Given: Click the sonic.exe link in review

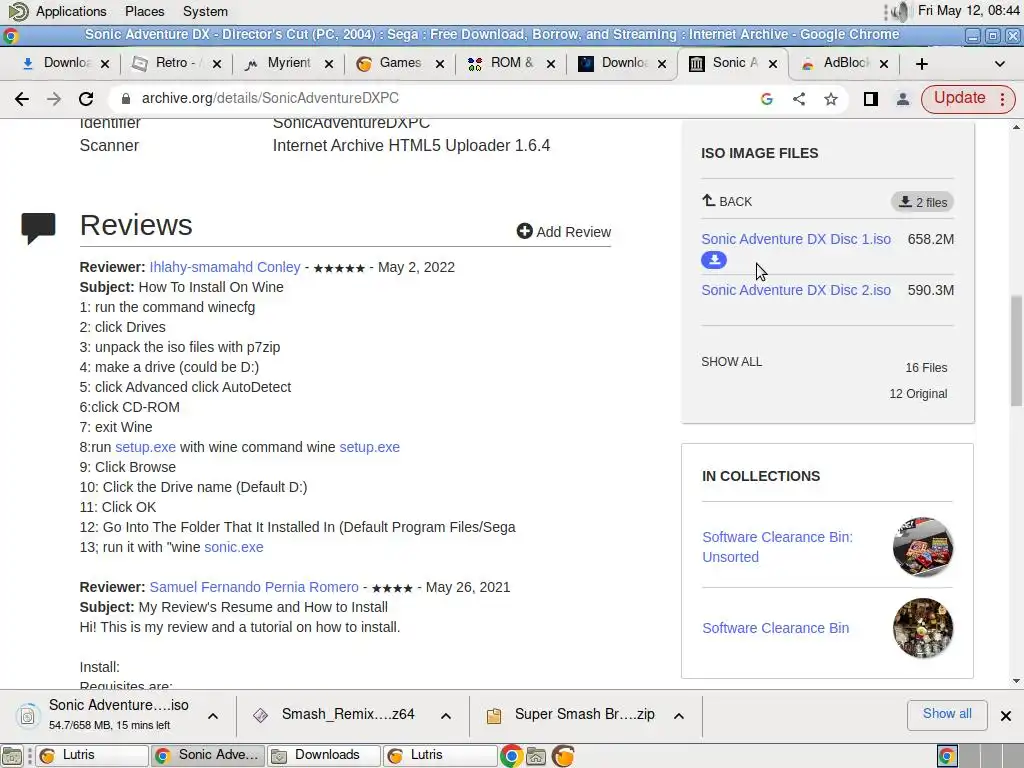Looking at the screenshot, I should pos(234,547).
